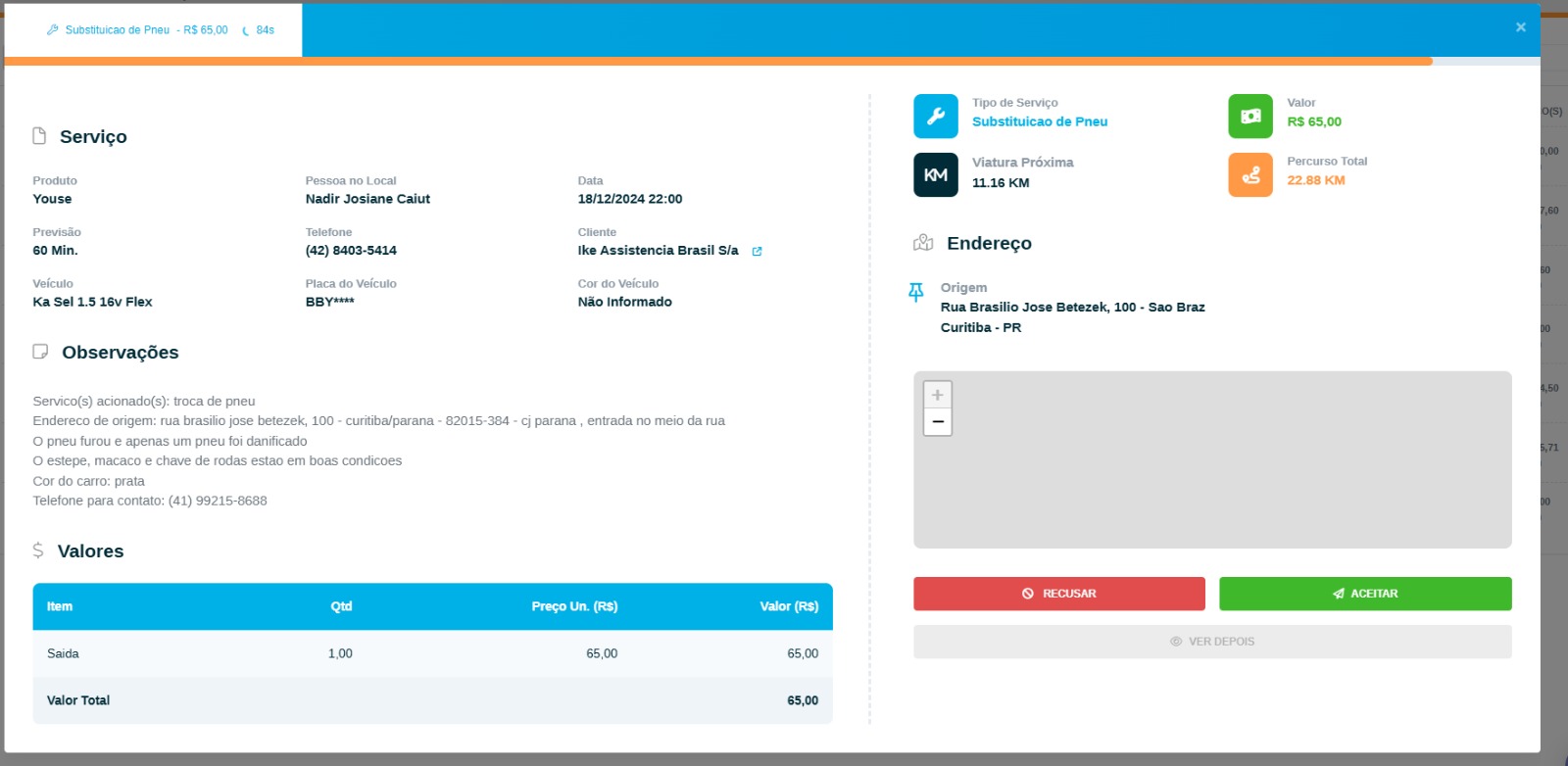Click the Preço Un. (R$) column header
Screen dimensions: 1568x766
(574, 606)
